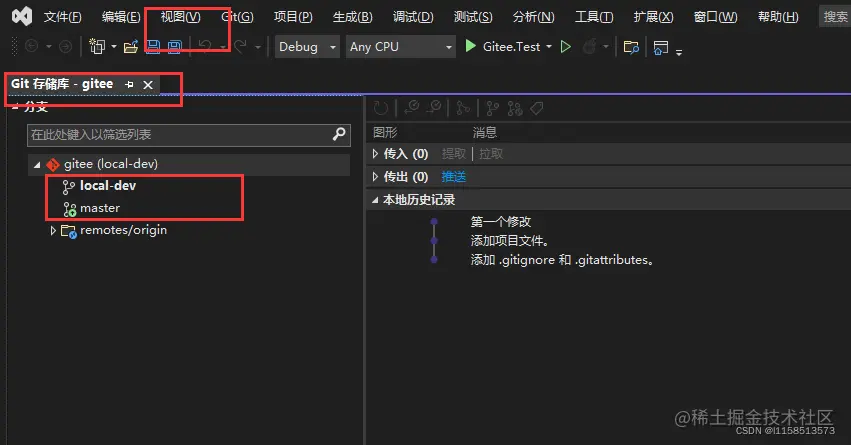Open the Gitee.Test startup project dropdown arrow
This screenshot has height=445, width=851.
549,47
